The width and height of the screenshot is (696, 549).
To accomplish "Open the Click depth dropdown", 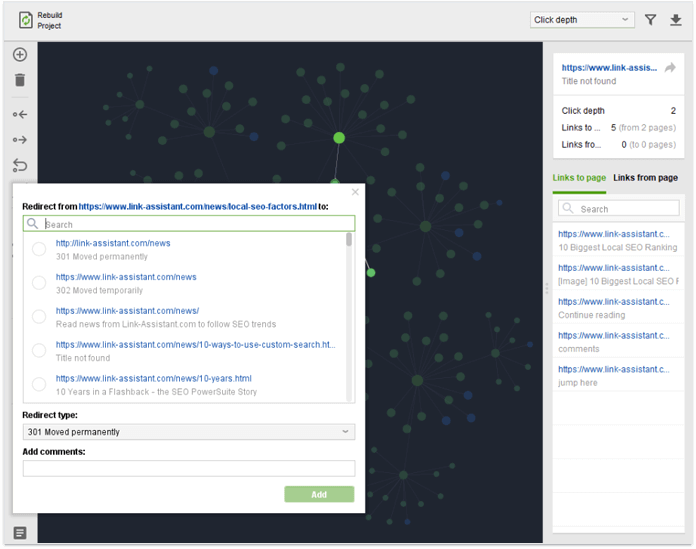I will coord(581,20).
